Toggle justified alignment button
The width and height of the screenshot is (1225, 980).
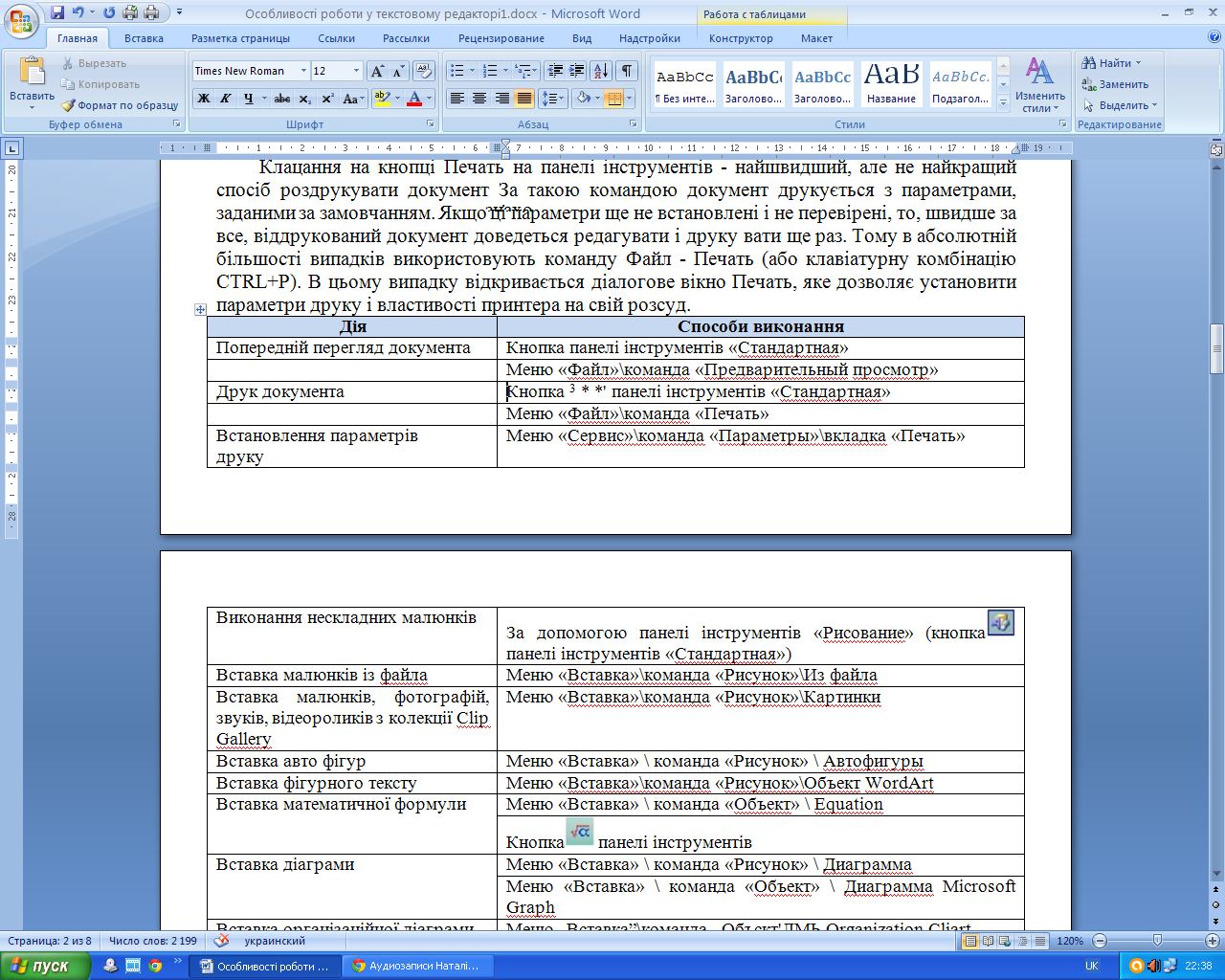click(523, 99)
